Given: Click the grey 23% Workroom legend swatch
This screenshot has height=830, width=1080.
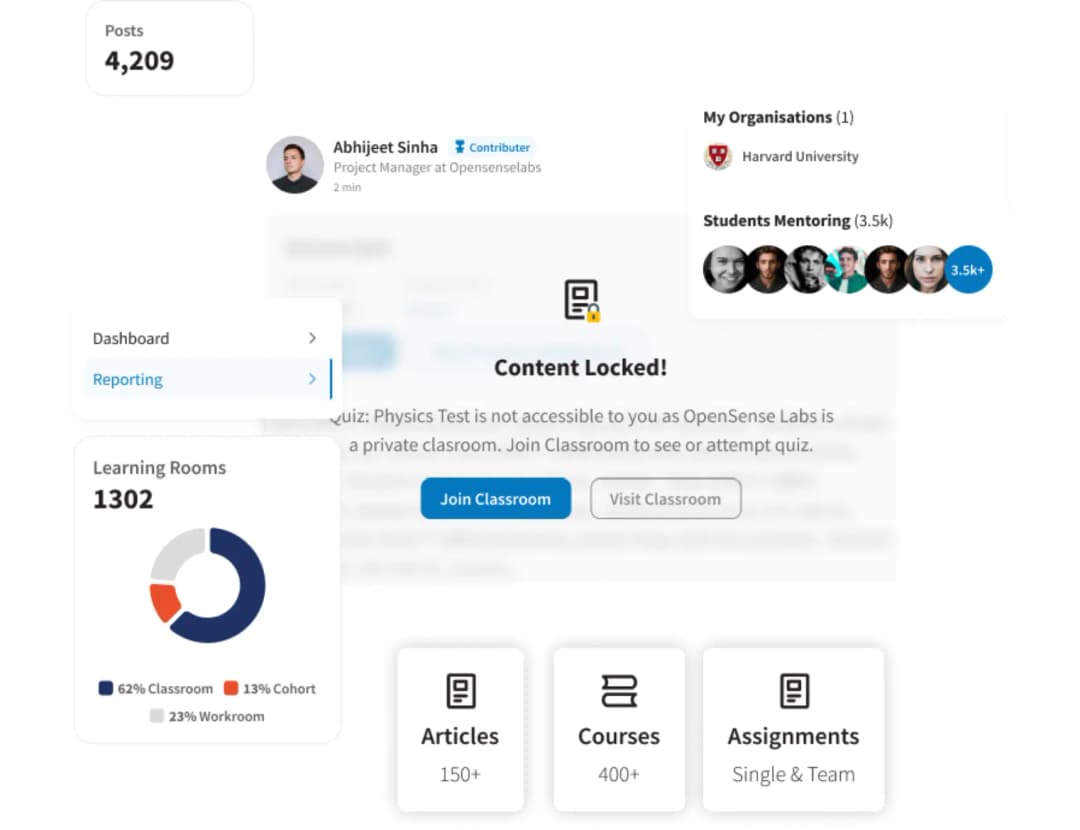Looking at the screenshot, I should point(157,716).
